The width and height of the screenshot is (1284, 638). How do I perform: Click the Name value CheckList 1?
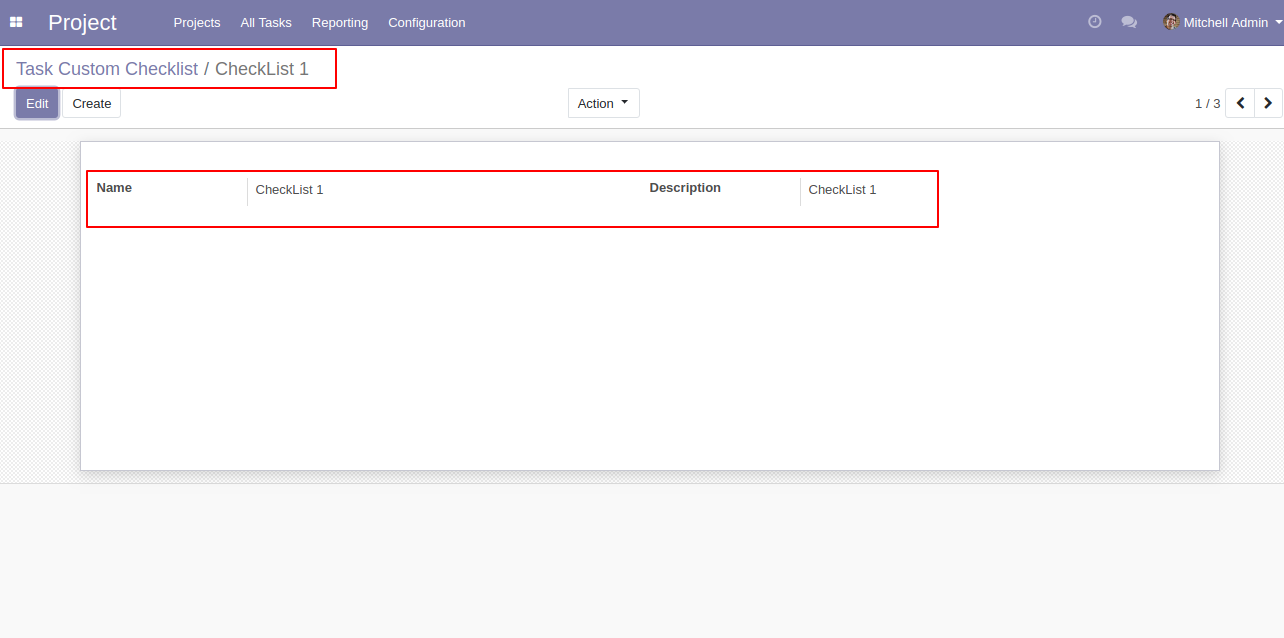tap(290, 189)
